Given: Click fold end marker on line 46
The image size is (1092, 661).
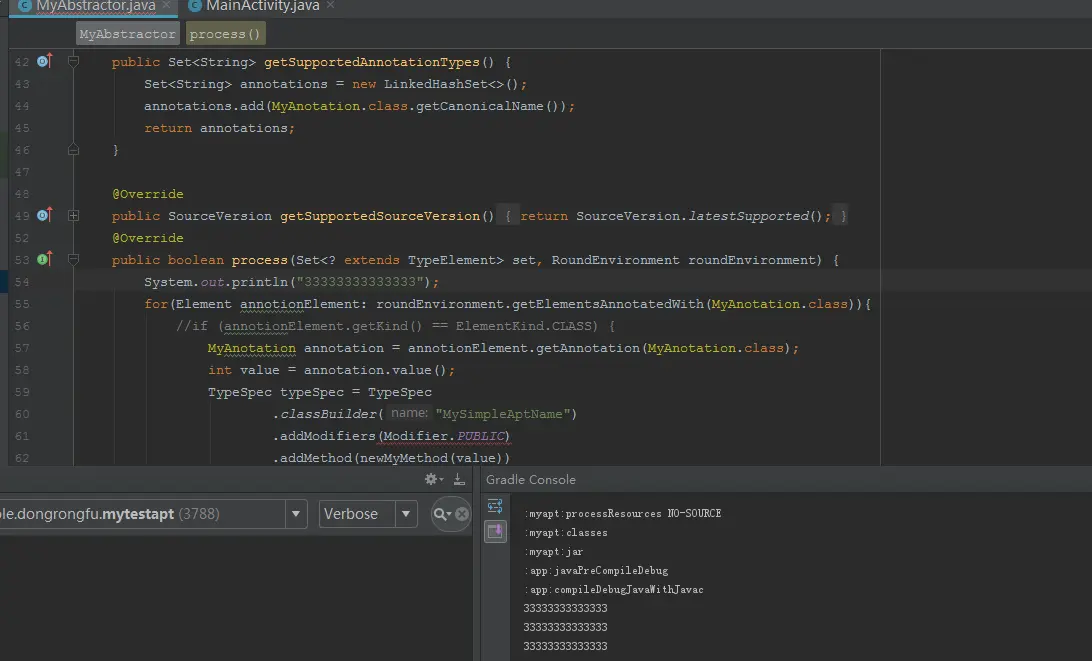Looking at the screenshot, I should [x=73, y=150].
